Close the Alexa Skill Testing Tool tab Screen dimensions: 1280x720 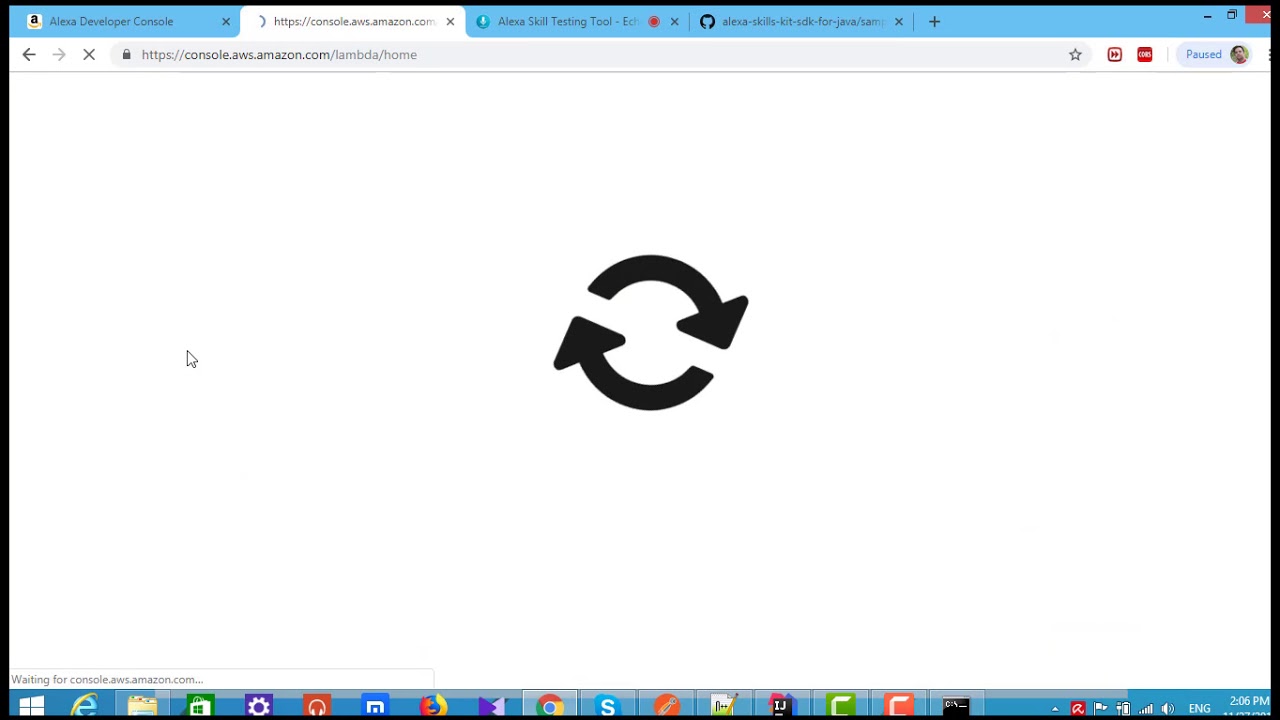point(674,21)
